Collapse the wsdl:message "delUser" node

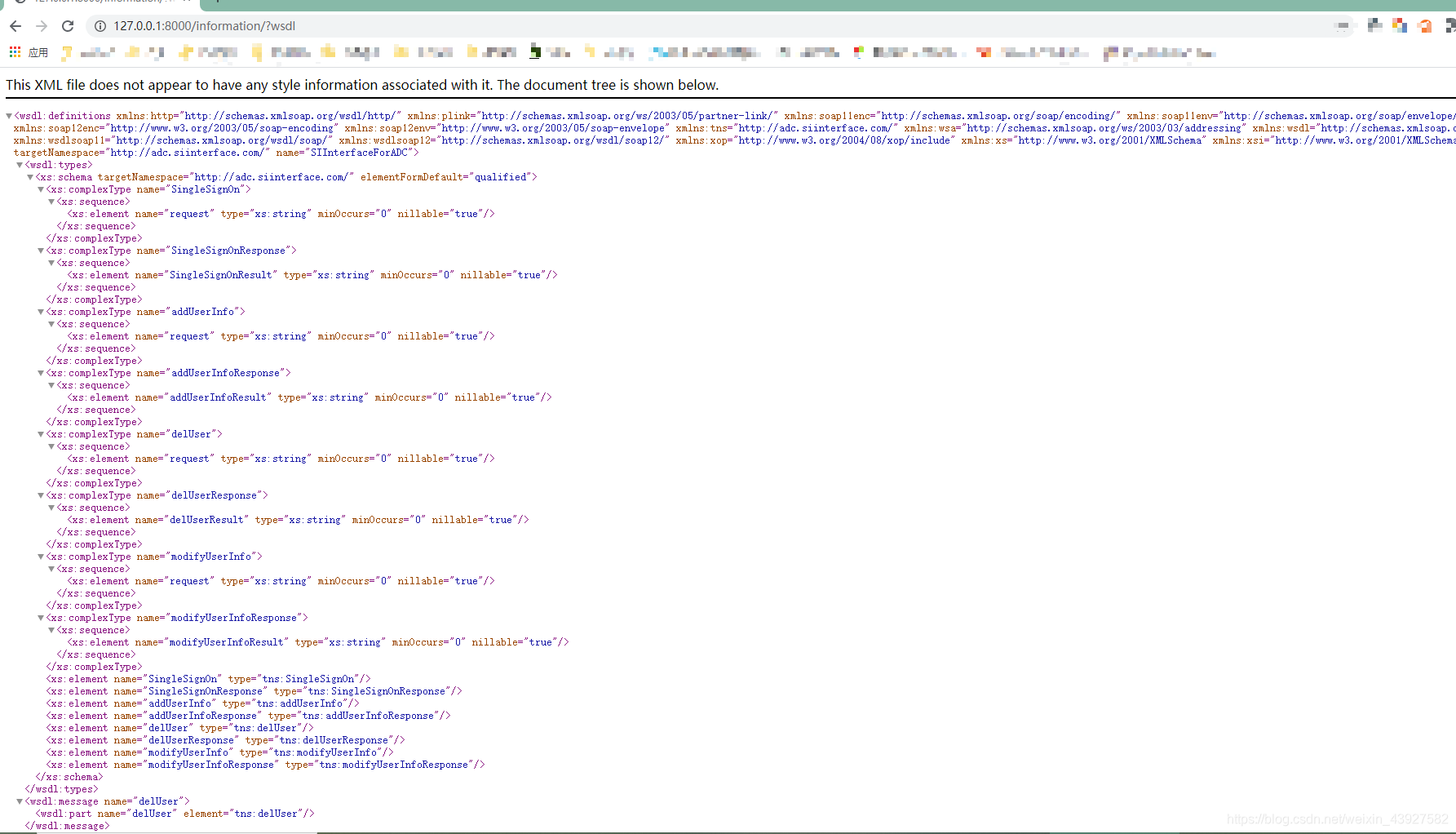20,801
